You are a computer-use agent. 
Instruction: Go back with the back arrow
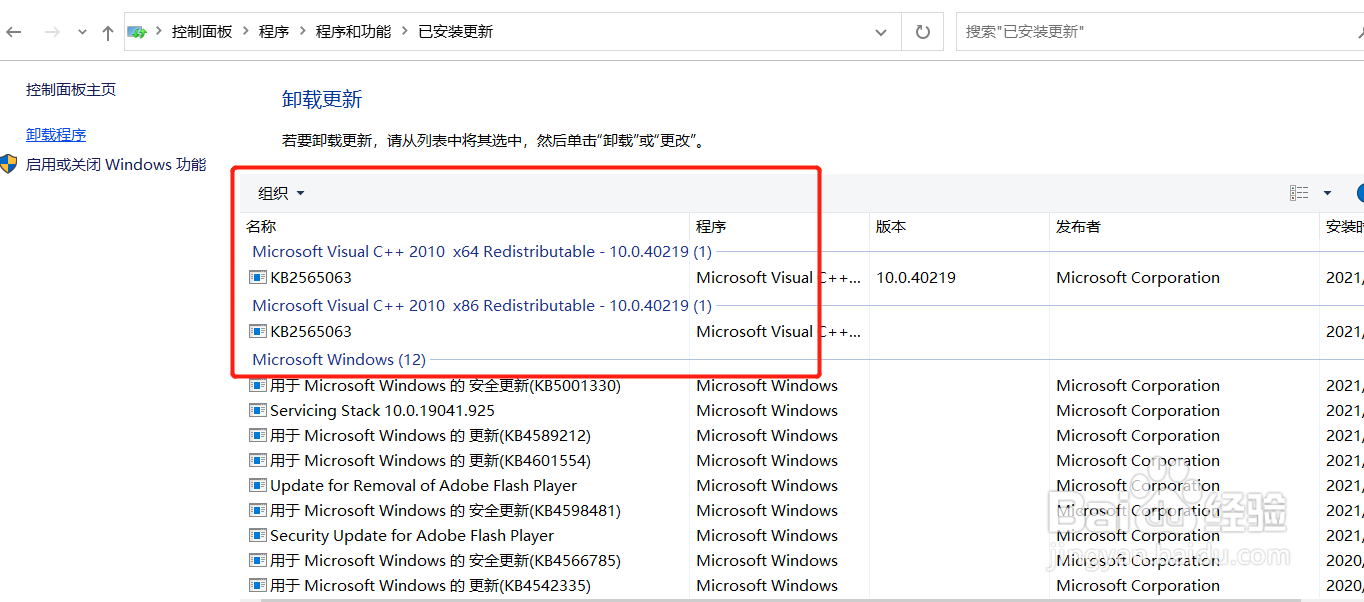point(14,32)
